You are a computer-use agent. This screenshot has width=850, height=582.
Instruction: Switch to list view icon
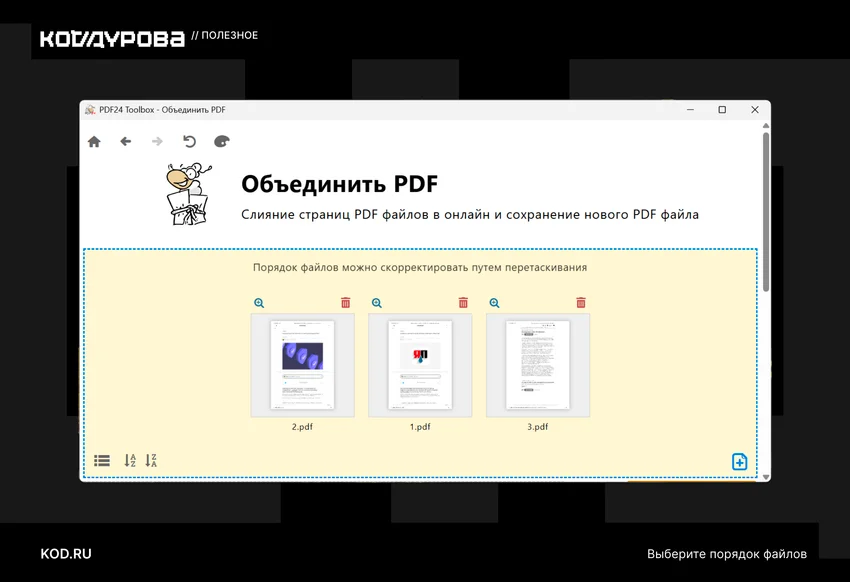pyautogui.click(x=102, y=461)
